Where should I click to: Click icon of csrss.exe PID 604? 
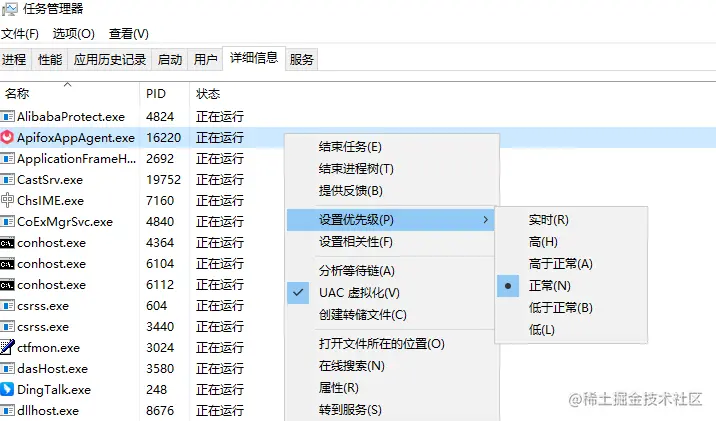7,306
